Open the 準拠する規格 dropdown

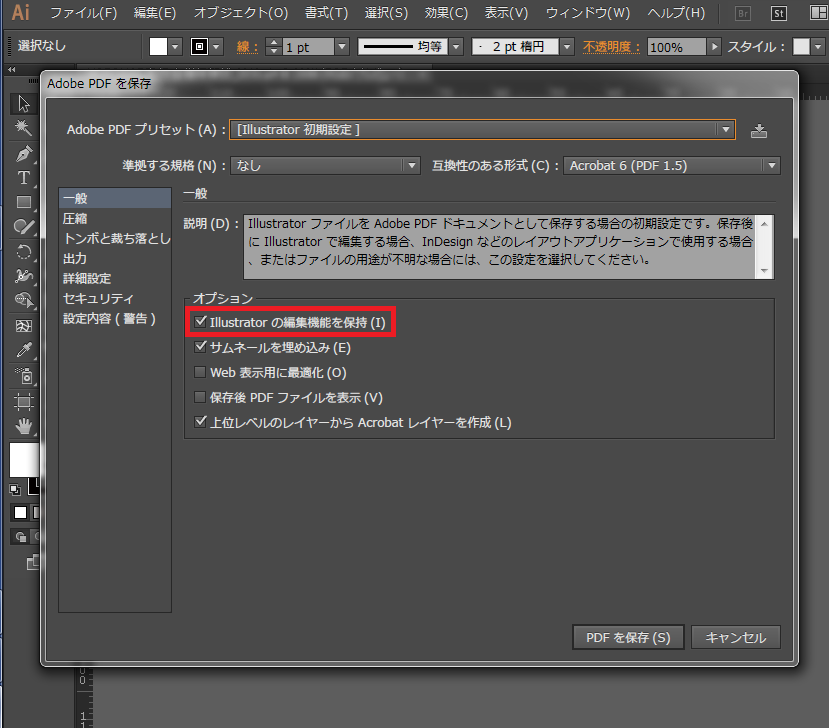coord(325,165)
